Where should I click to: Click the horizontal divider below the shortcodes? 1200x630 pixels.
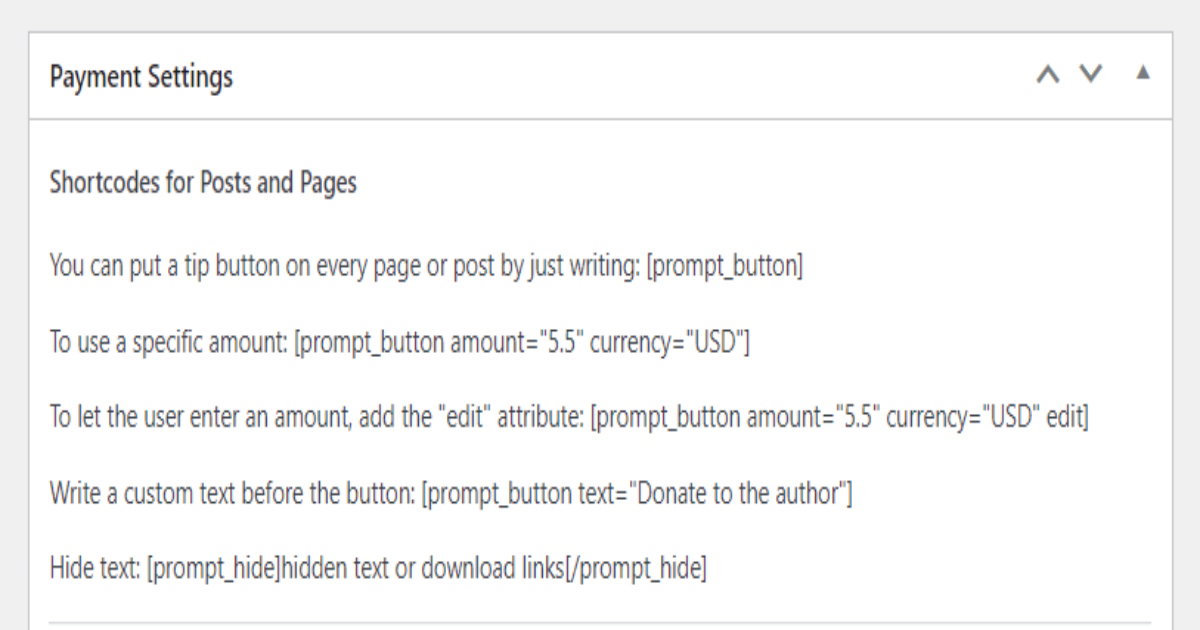coord(600,622)
